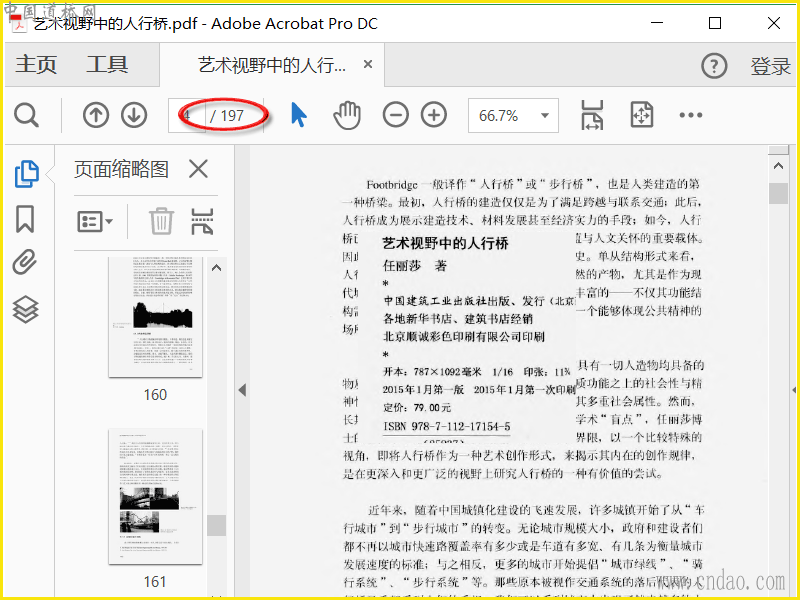Click the 登录 sign-in link
Screen dimensions: 800x600
[770, 66]
